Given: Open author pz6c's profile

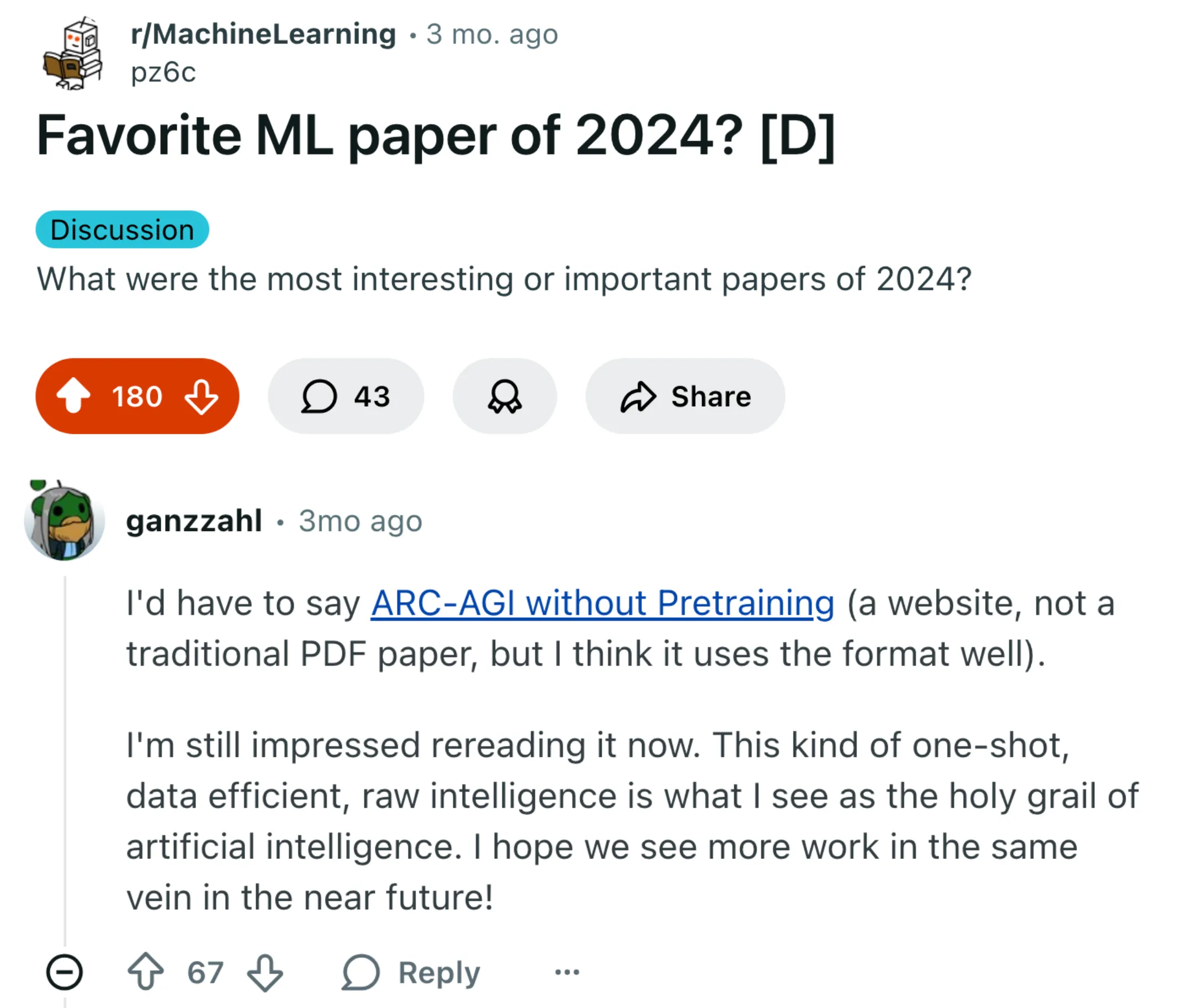Looking at the screenshot, I should coord(163,72).
